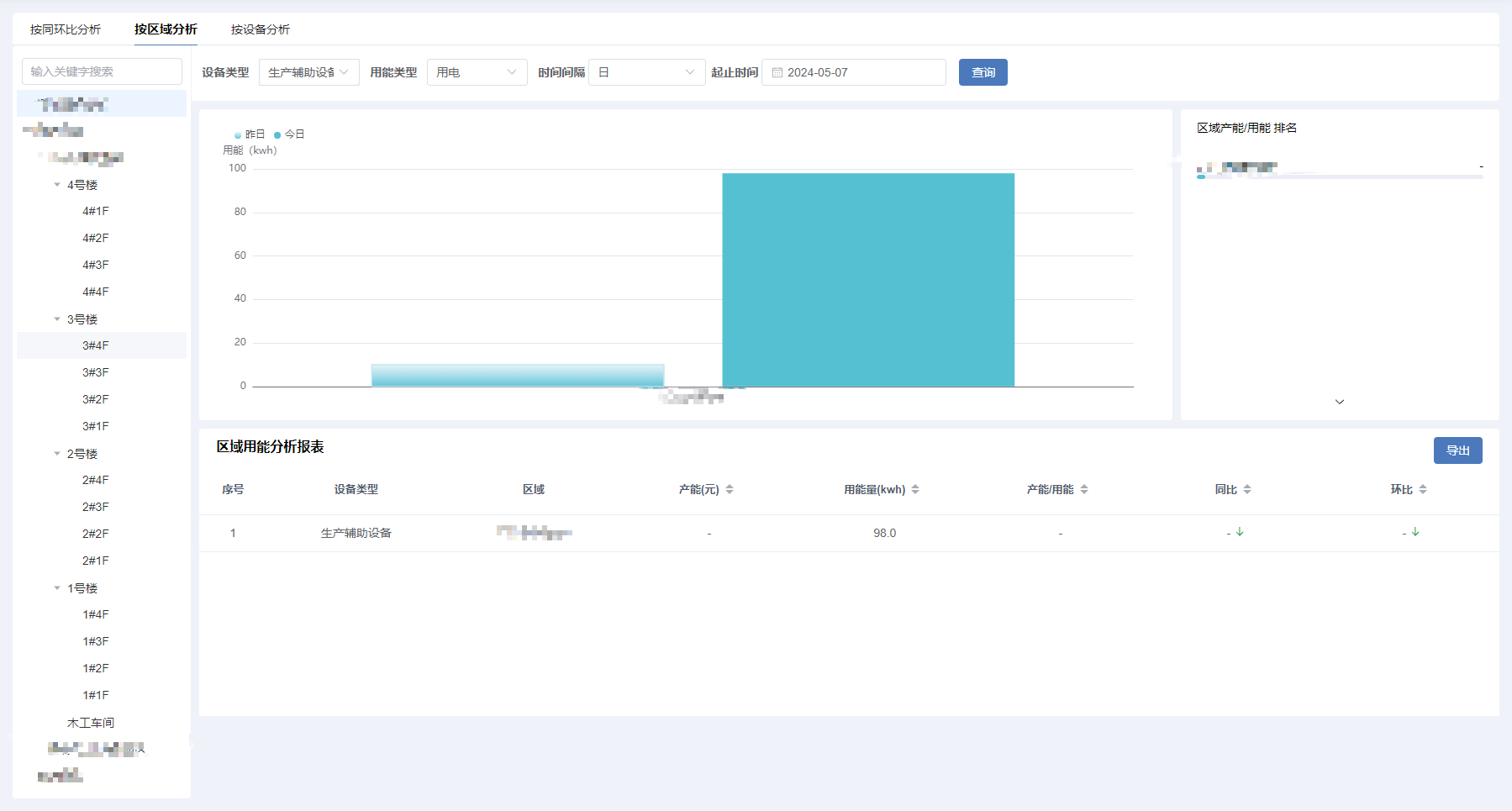The width and height of the screenshot is (1512, 811).
Task: Click the 昨日 short bar in chart
Action: (518, 376)
